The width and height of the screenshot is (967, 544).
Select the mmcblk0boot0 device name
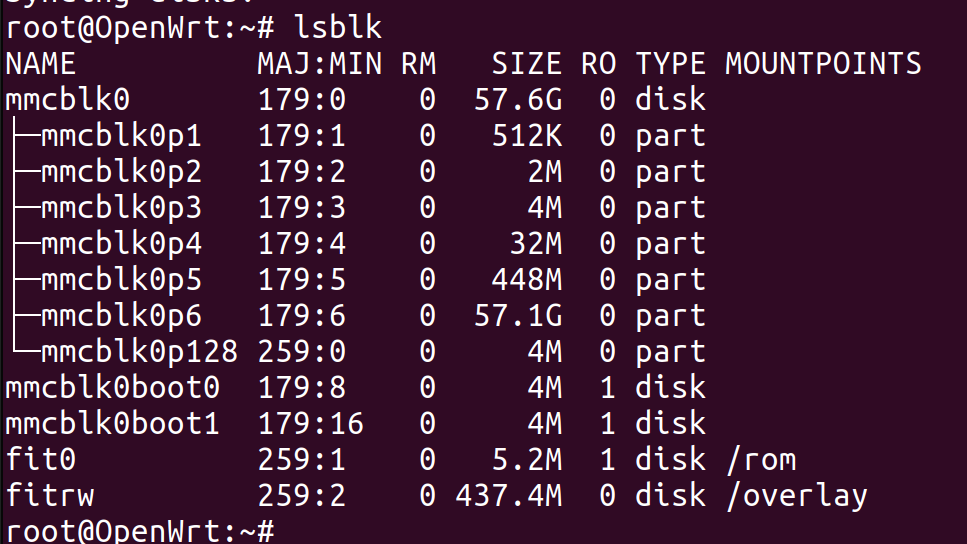pyautogui.click(x=112, y=387)
